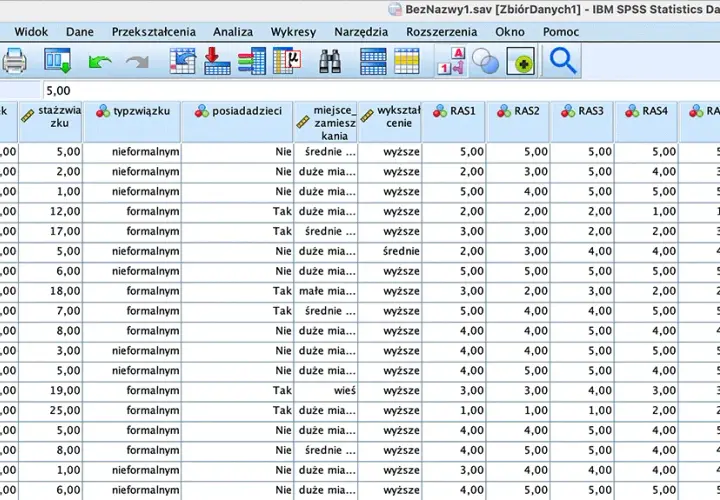Image resolution: width=720 pixels, height=500 pixels.
Task: Select the wykształcenie column header
Action: [390, 122]
